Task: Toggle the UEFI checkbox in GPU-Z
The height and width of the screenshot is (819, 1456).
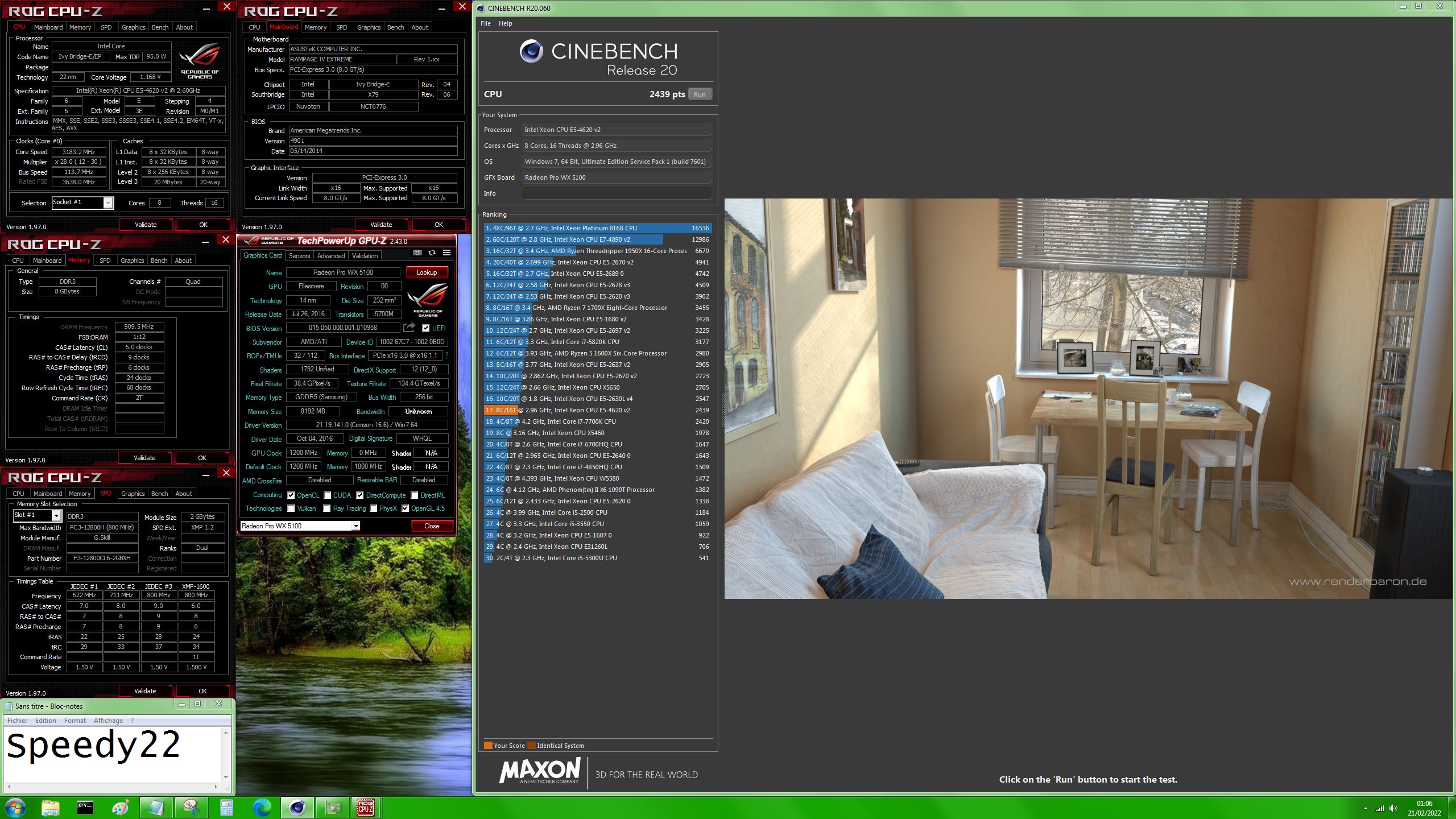Action: (x=425, y=328)
